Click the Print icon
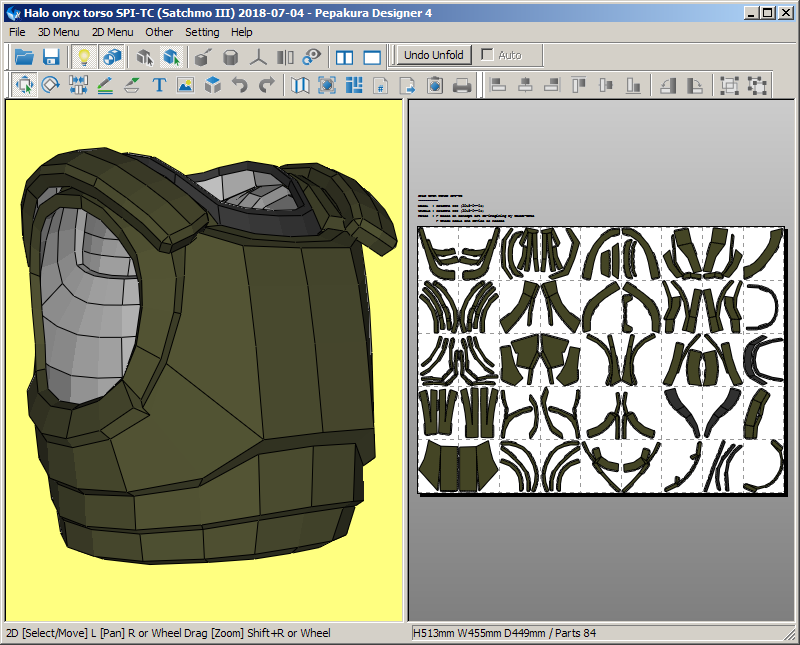The height and width of the screenshot is (645, 800). point(462,85)
